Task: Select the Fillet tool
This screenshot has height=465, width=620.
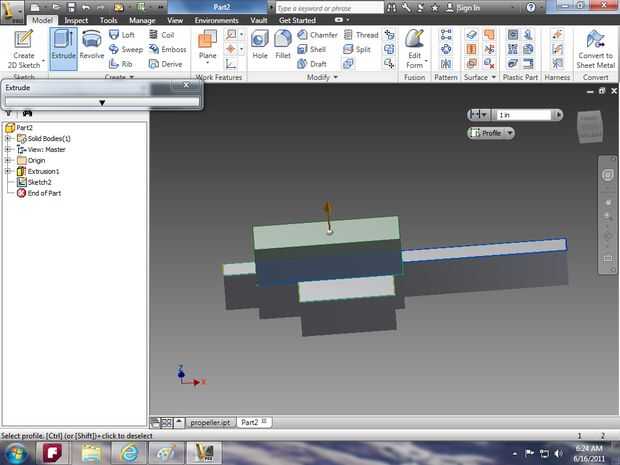Action: point(284,46)
